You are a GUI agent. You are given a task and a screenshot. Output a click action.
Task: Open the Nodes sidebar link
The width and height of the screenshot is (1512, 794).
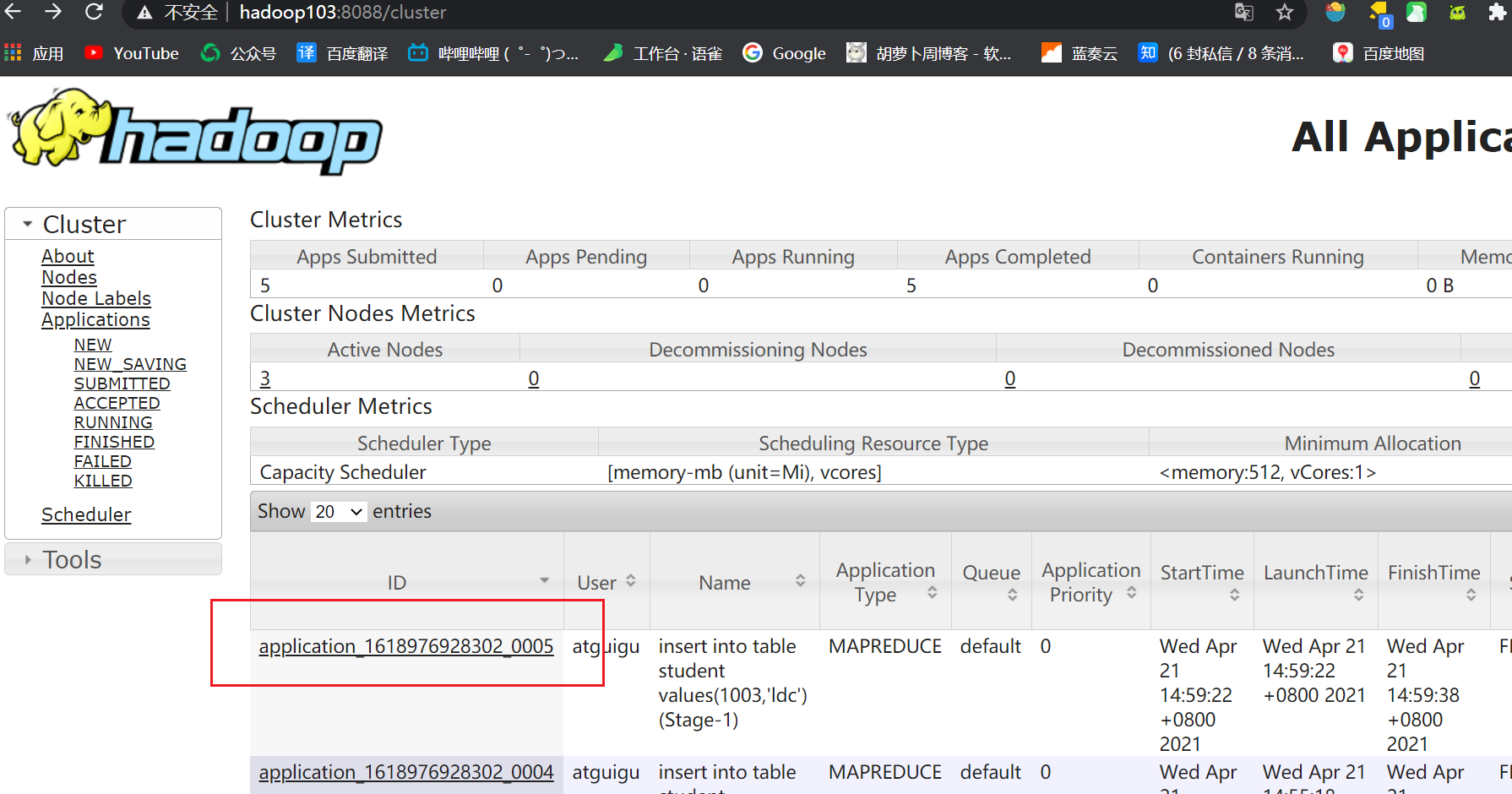click(x=69, y=277)
